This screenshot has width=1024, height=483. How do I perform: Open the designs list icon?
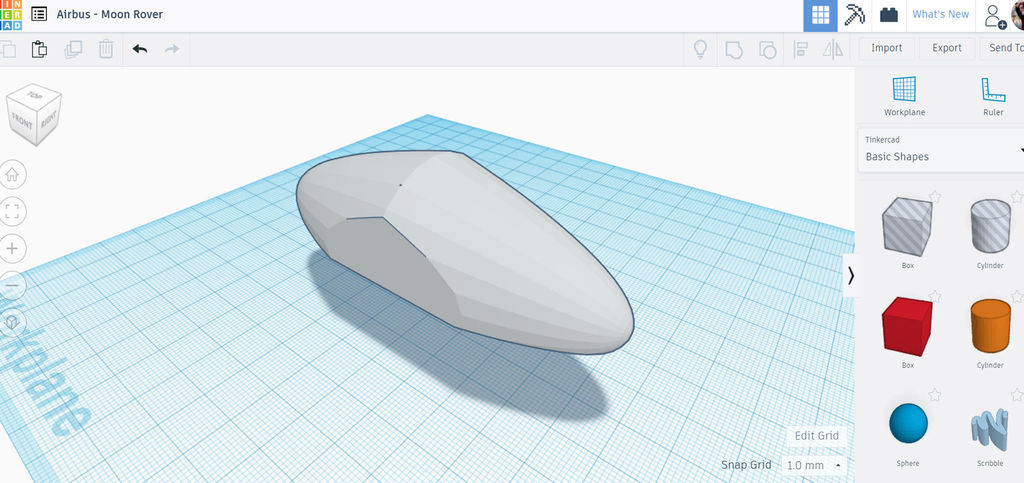[39, 14]
